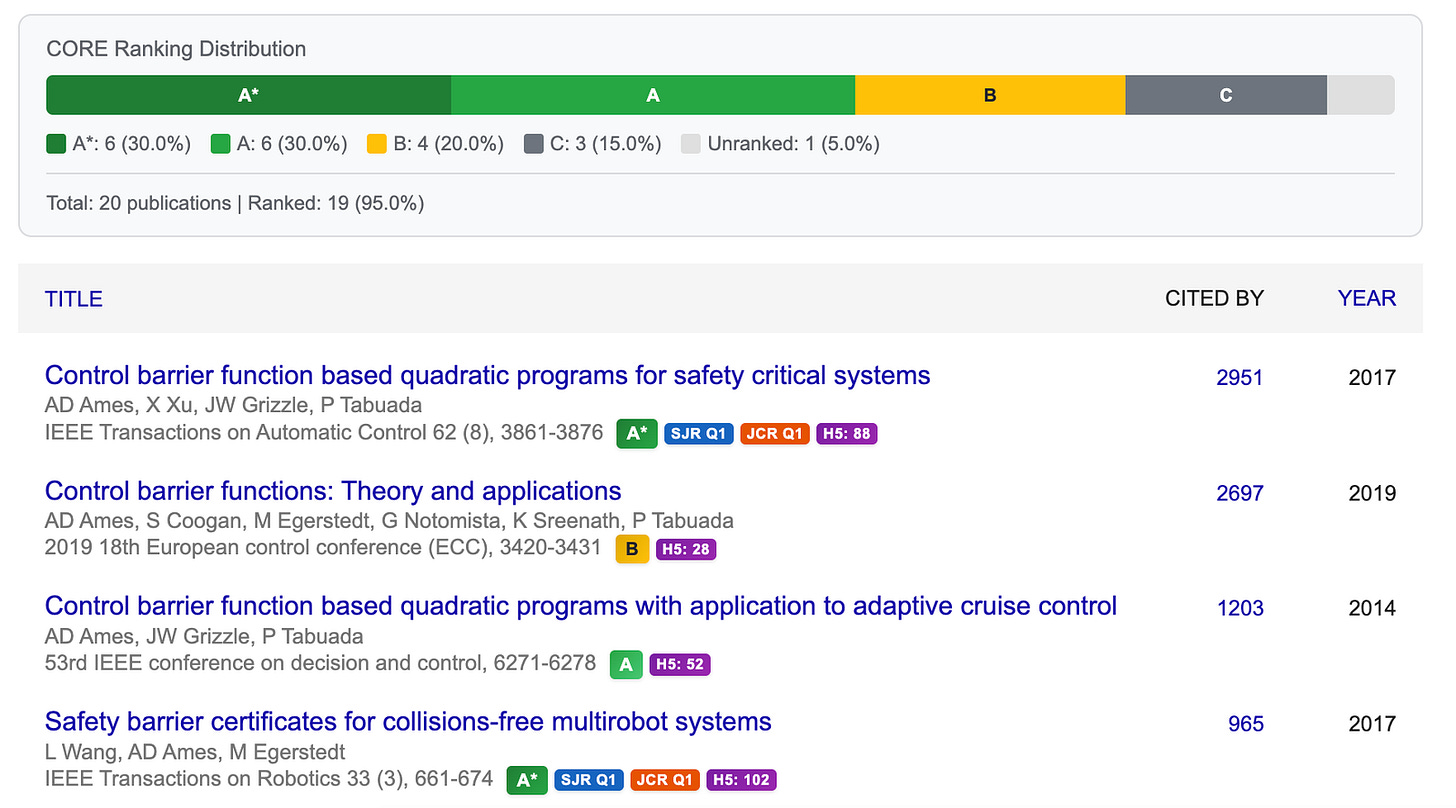Screen dimensions: 1456x808
Task: Open 'Control barrier function based quadratic programs for safety critical systems'
Action: [x=488, y=376]
